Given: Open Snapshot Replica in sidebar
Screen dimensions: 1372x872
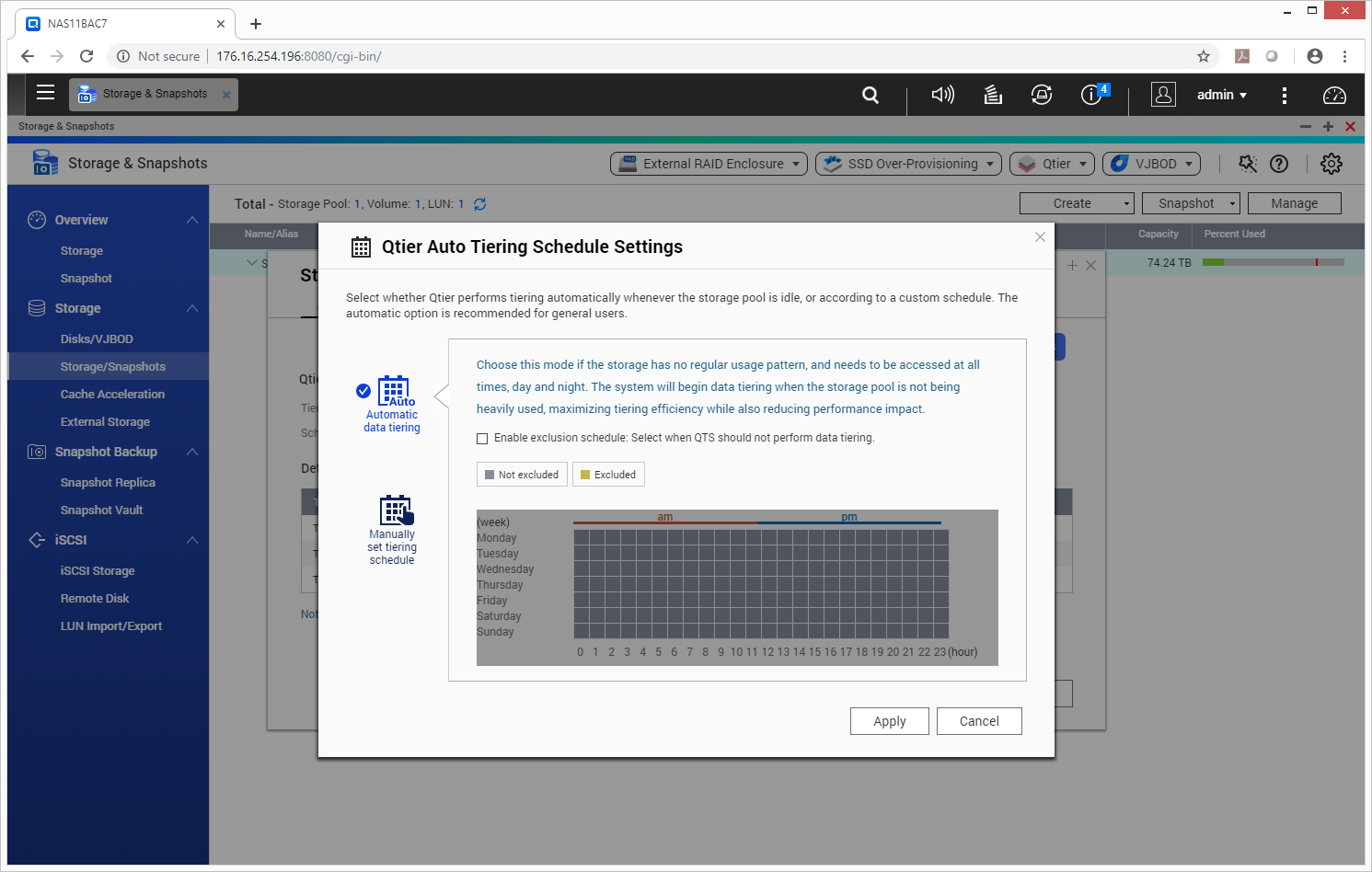Looking at the screenshot, I should [108, 483].
